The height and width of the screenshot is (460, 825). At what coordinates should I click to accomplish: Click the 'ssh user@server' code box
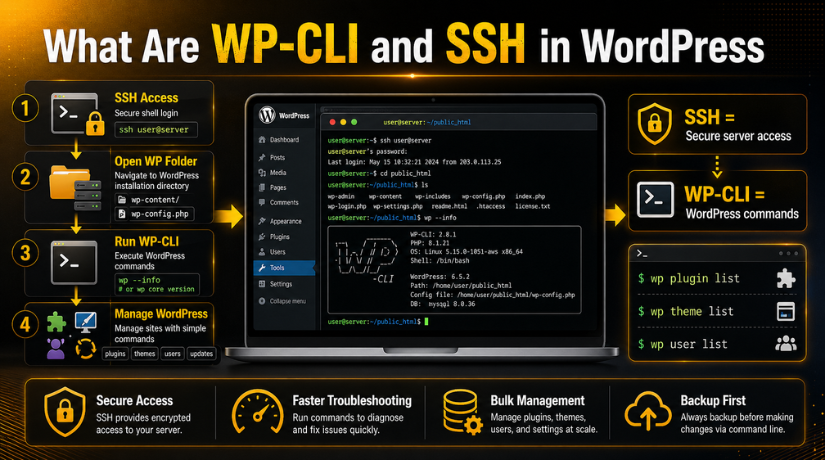tap(156, 129)
